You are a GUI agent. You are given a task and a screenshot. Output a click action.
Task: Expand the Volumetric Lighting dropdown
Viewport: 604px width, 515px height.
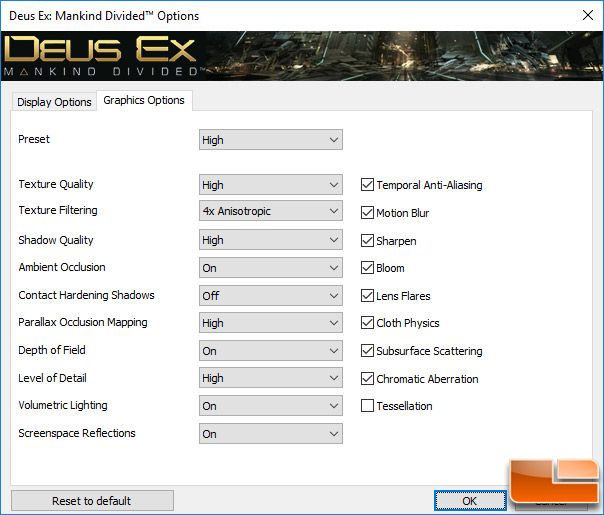tap(270, 406)
